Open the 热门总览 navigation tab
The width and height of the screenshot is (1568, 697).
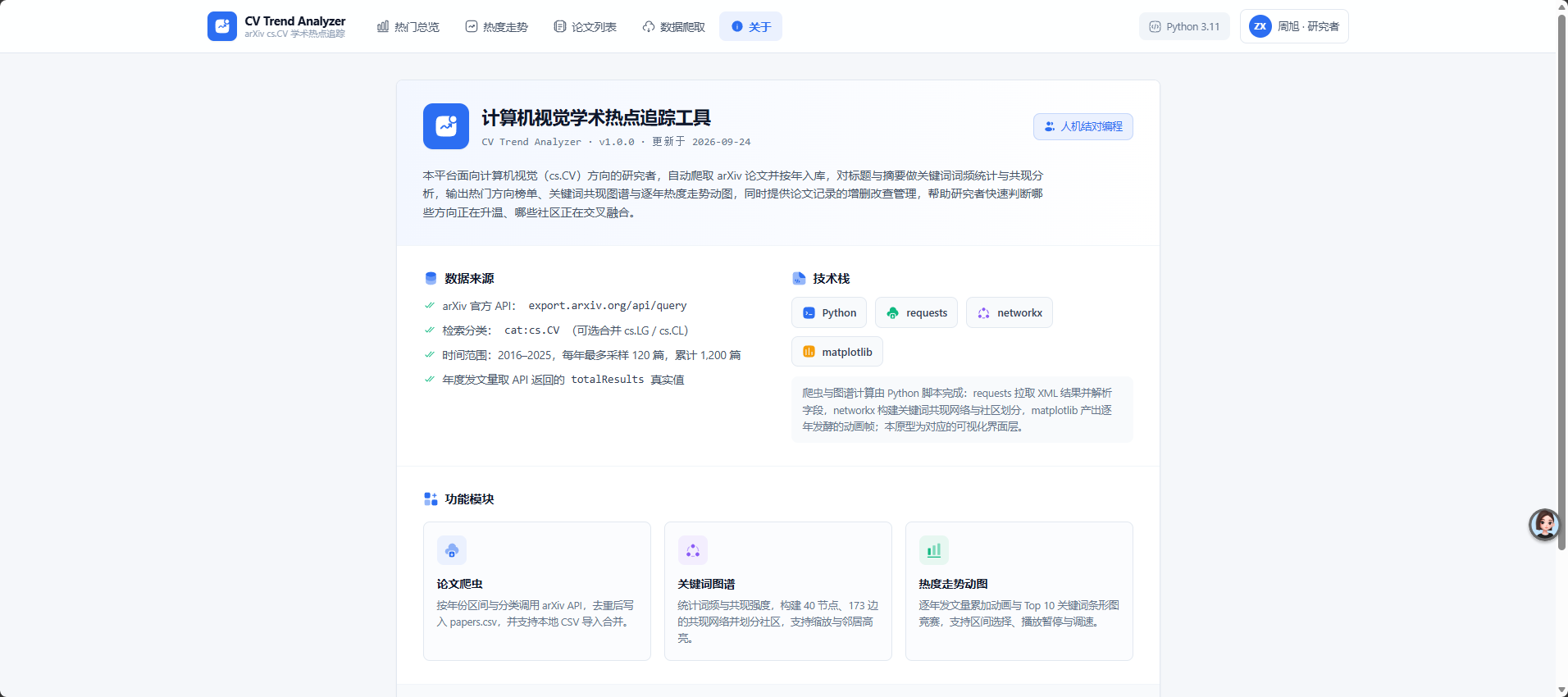pyautogui.click(x=408, y=26)
